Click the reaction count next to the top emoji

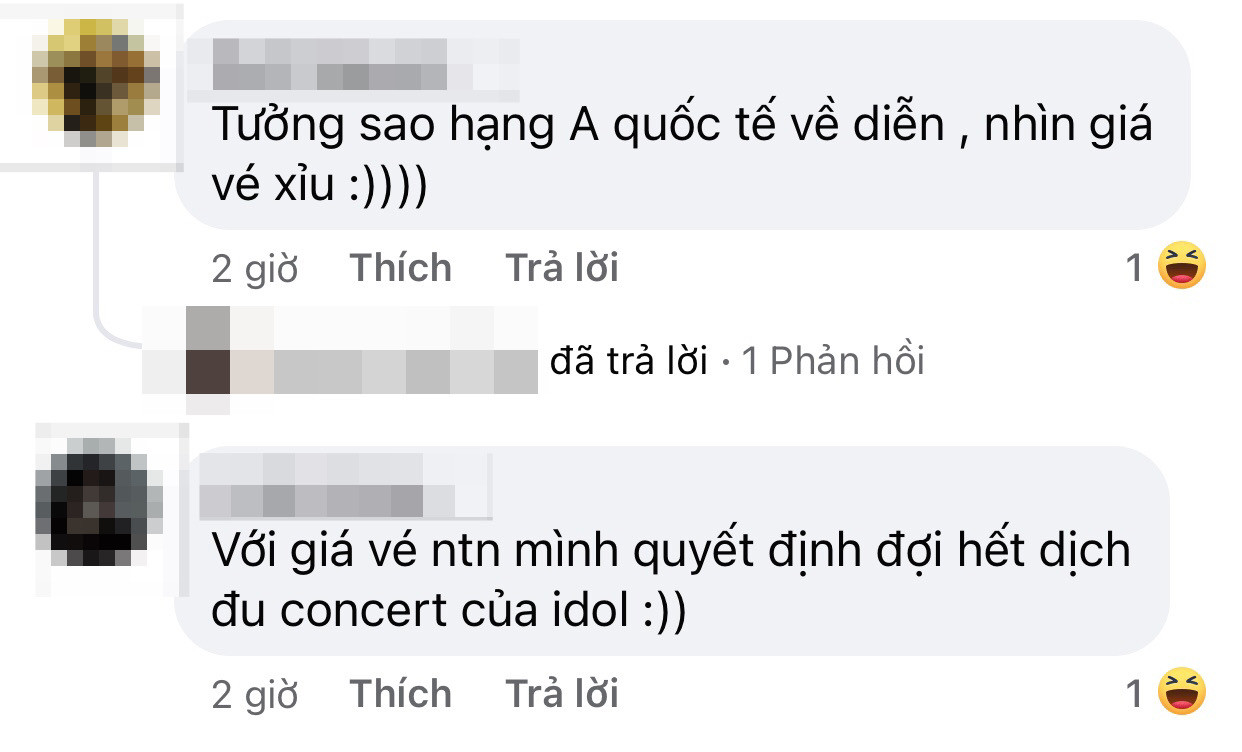[x=1135, y=265]
